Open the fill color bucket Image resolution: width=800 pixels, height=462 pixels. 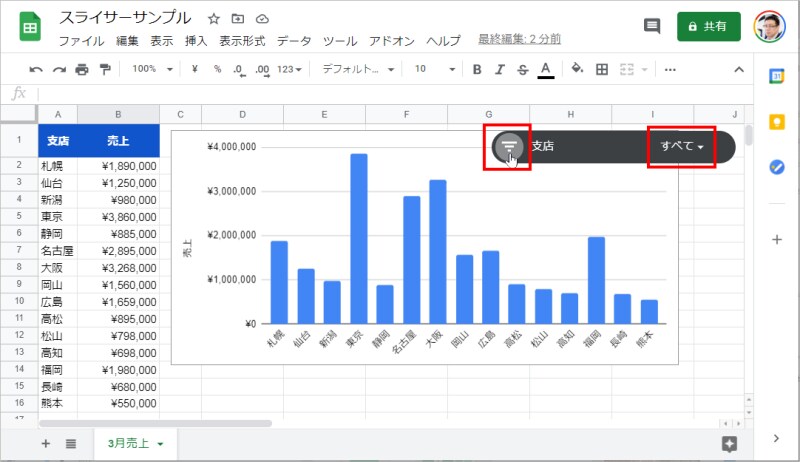click(x=577, y=68)
